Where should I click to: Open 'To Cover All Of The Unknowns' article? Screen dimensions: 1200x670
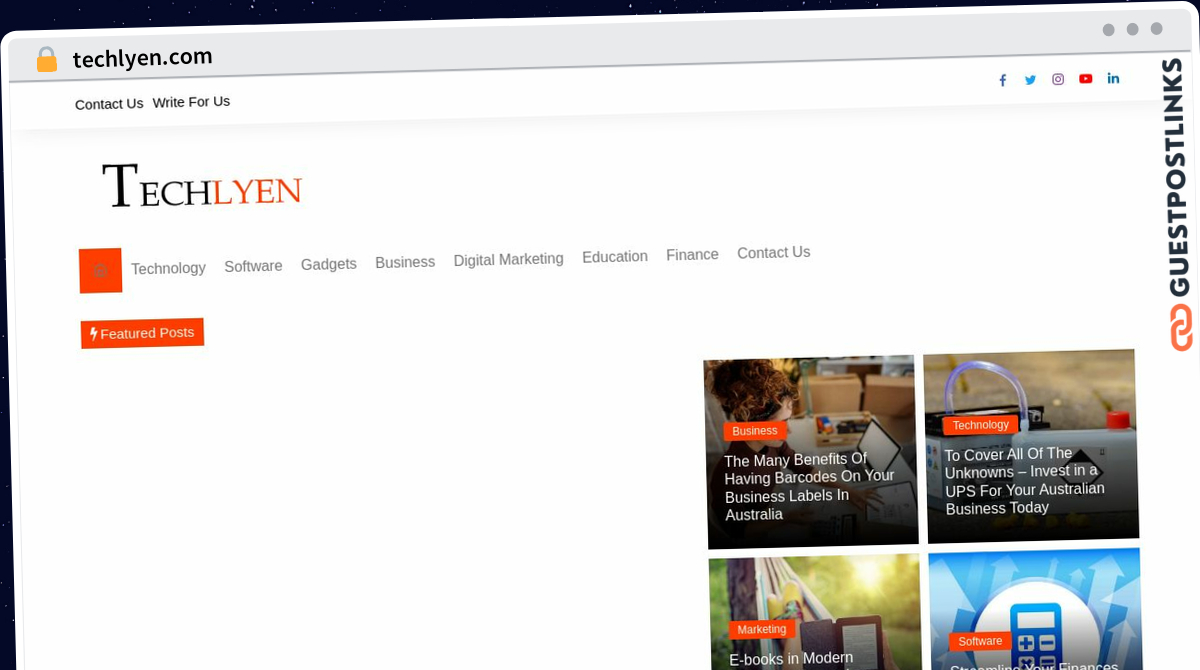1025,481
